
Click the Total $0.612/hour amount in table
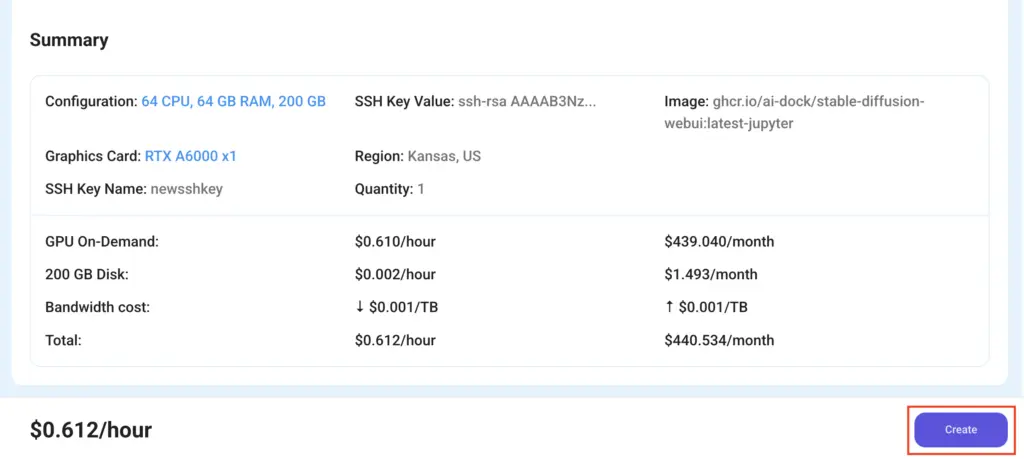point(395,340)
